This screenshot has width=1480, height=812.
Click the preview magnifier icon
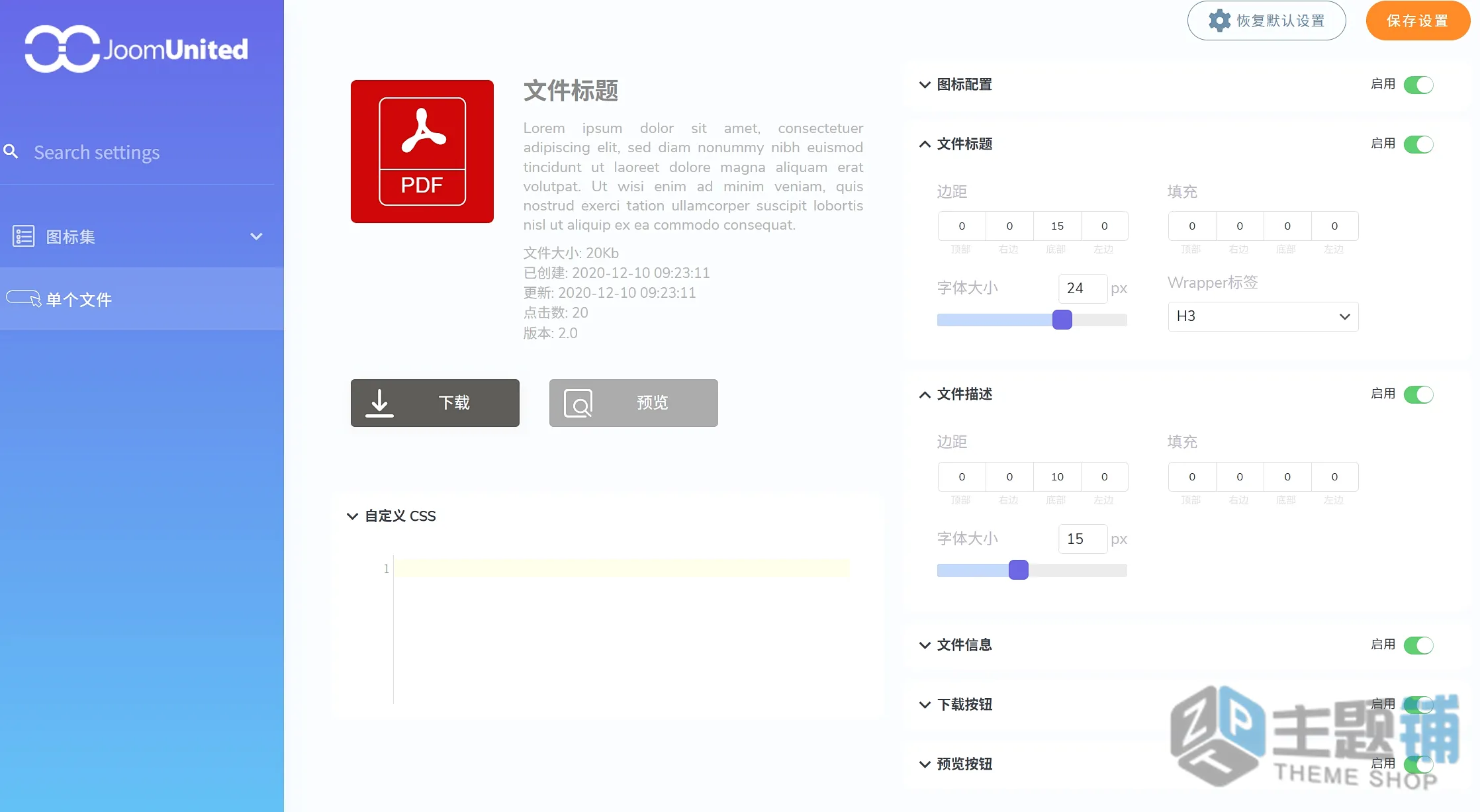coord(578,403)
